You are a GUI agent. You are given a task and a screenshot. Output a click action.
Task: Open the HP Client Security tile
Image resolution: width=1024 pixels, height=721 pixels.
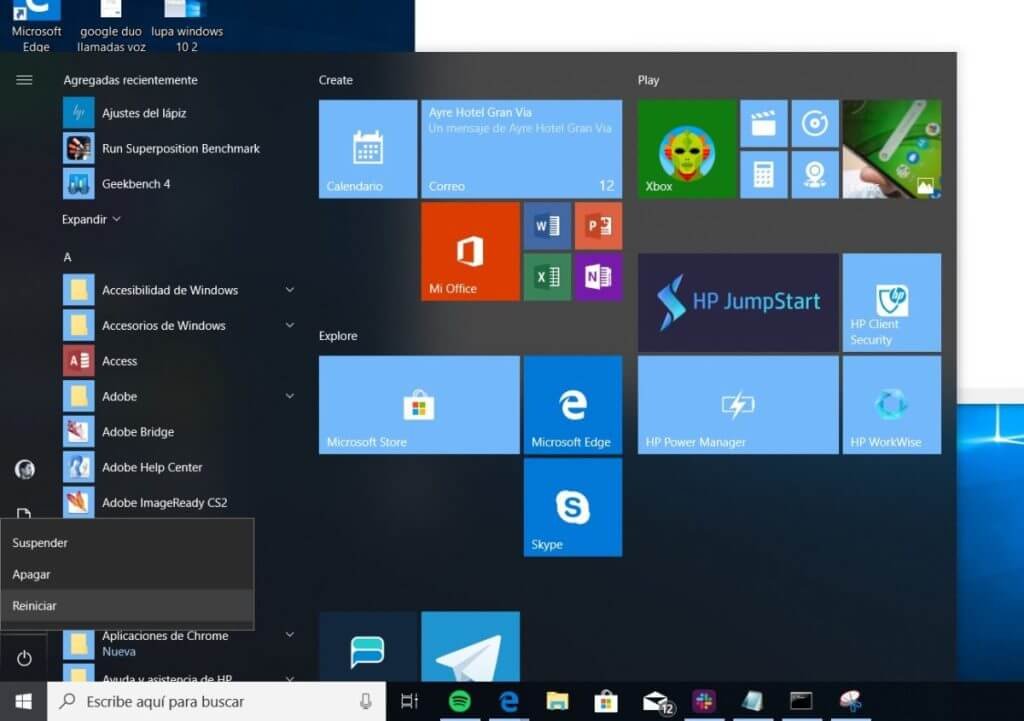point(892,303)
